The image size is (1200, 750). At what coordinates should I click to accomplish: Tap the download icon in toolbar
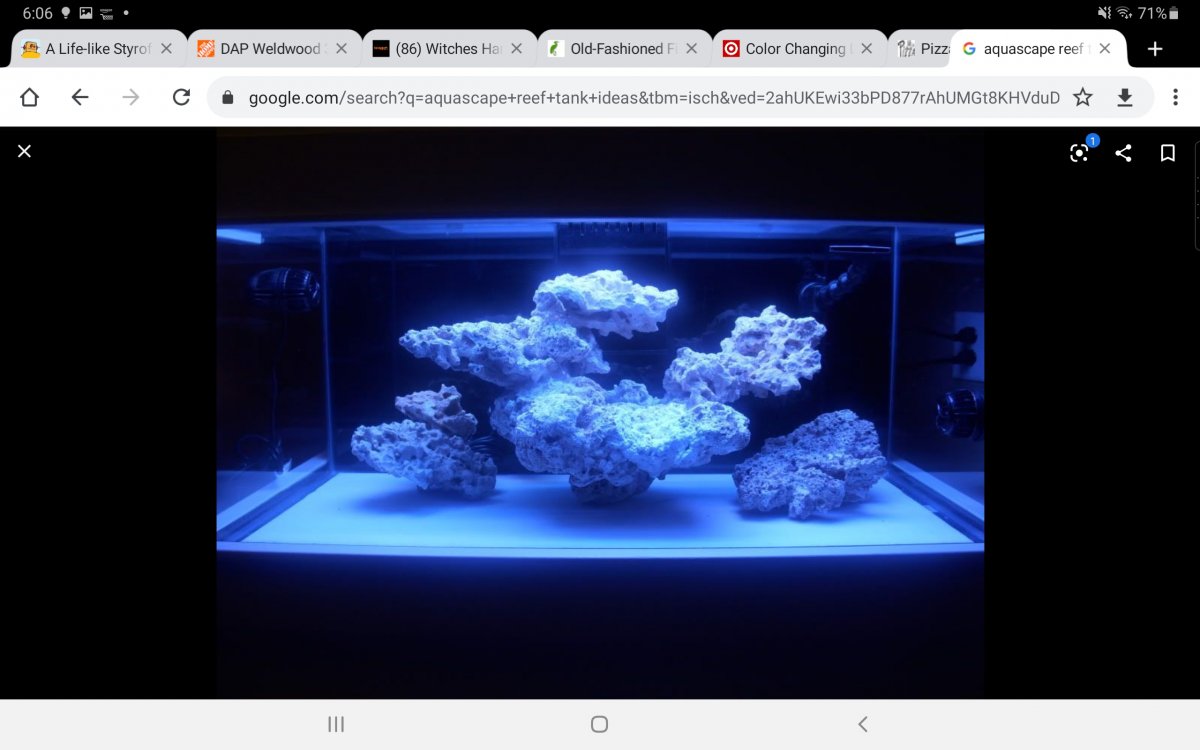click(x=1124, y=97)
